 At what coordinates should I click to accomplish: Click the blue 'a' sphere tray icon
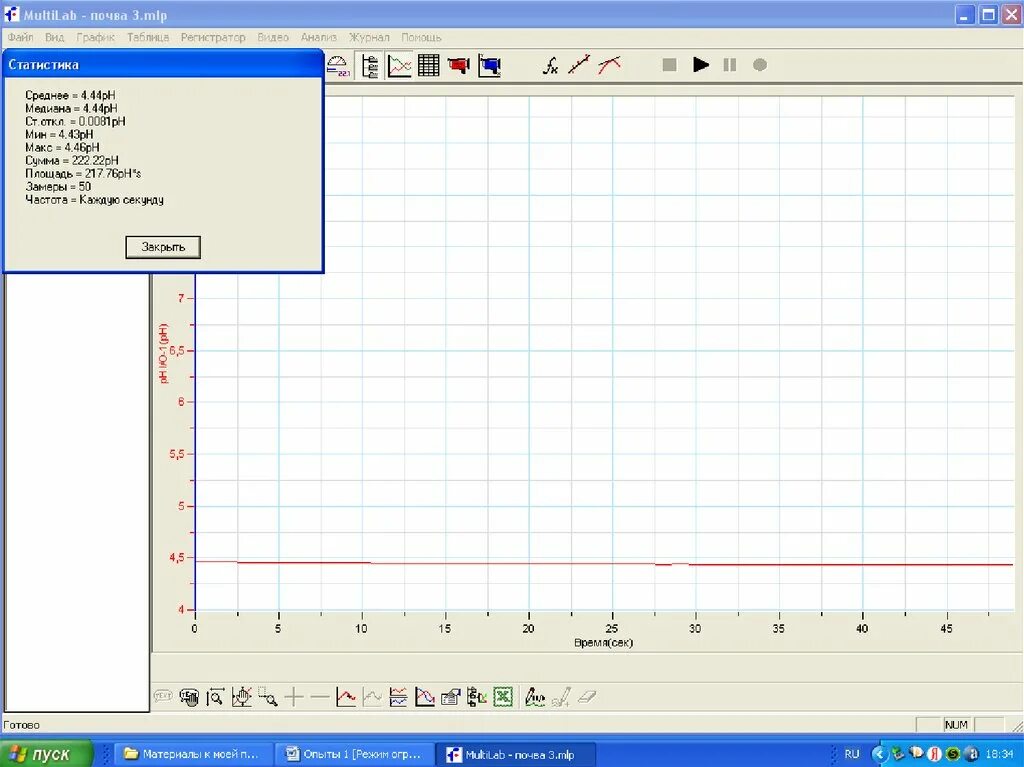[971, 754]
